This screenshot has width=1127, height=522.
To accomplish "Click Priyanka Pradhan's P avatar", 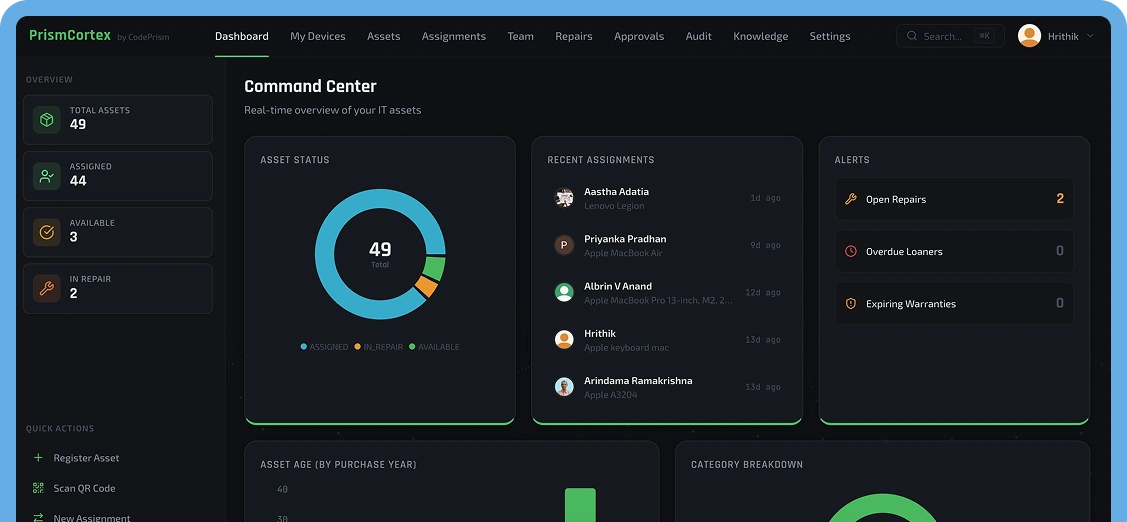I will pos(564,245).
